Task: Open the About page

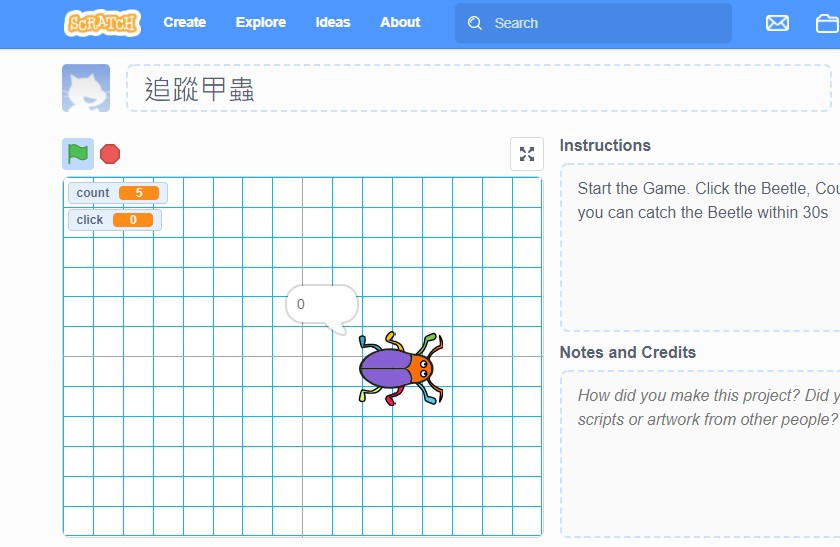Action: (400, 23)
